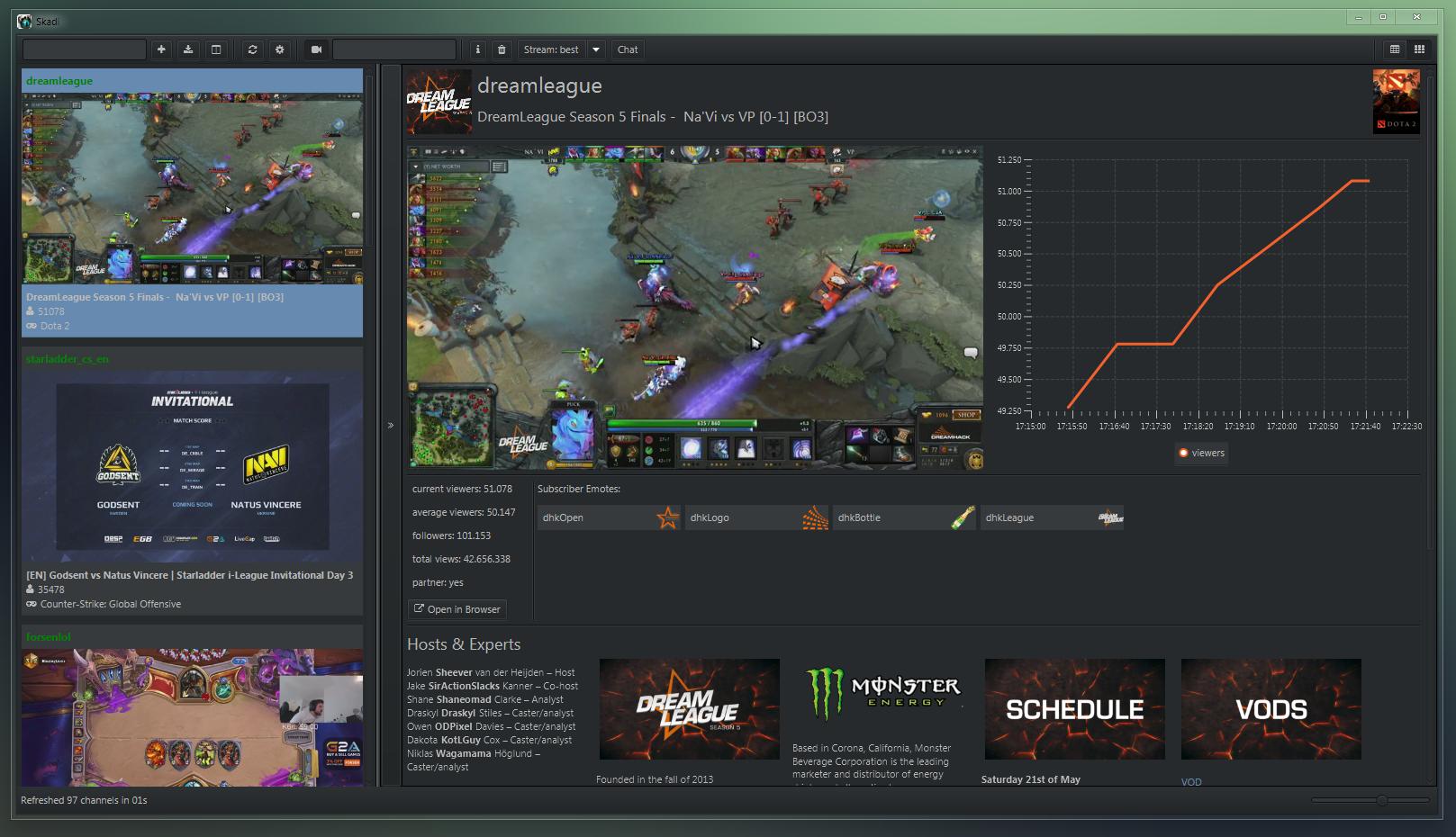This screenshot has width=1456, height=837.
Task: Click the DreamLeague channel logo
Action: click(439, 102)
